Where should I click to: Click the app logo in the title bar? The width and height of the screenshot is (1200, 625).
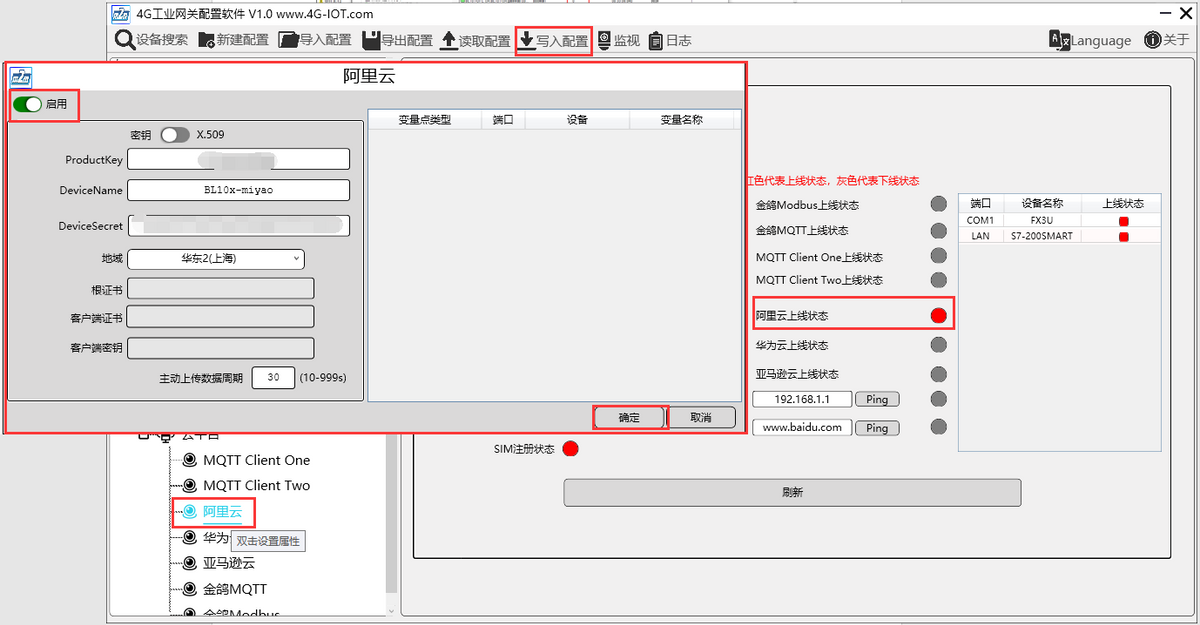(120, 14)
